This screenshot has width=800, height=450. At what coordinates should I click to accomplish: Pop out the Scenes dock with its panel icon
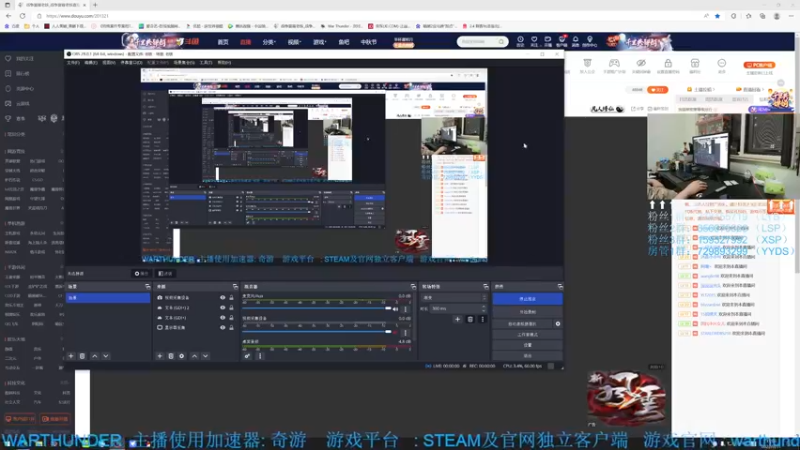tap(147, 287)
